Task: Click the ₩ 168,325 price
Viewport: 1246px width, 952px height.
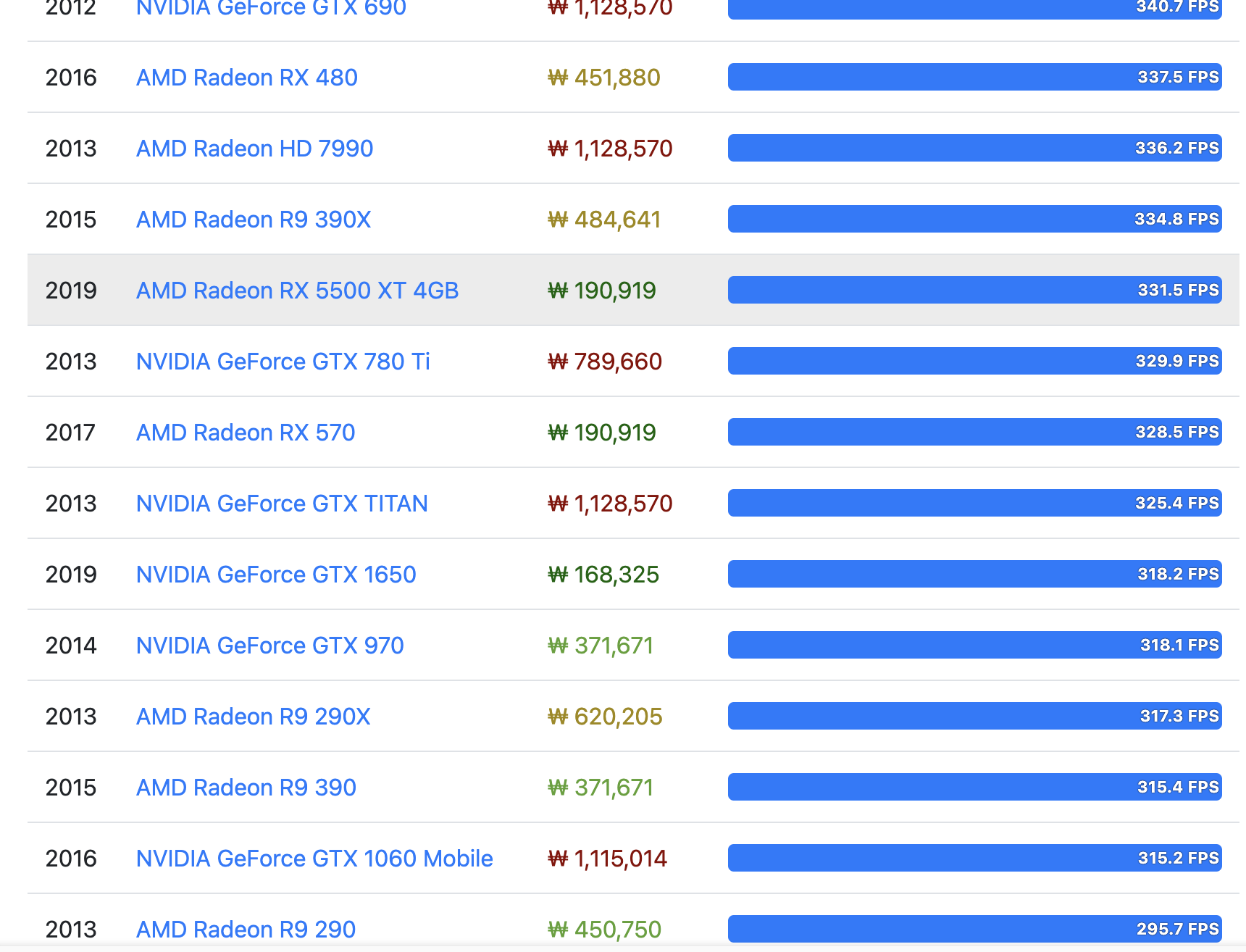Action: click(x=603, y=575)
